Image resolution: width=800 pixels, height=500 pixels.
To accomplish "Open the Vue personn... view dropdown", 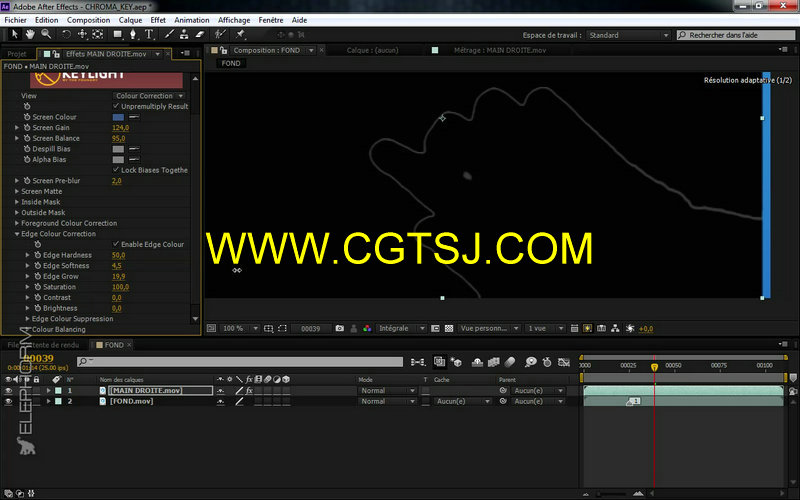I will [x=489, y=329].
